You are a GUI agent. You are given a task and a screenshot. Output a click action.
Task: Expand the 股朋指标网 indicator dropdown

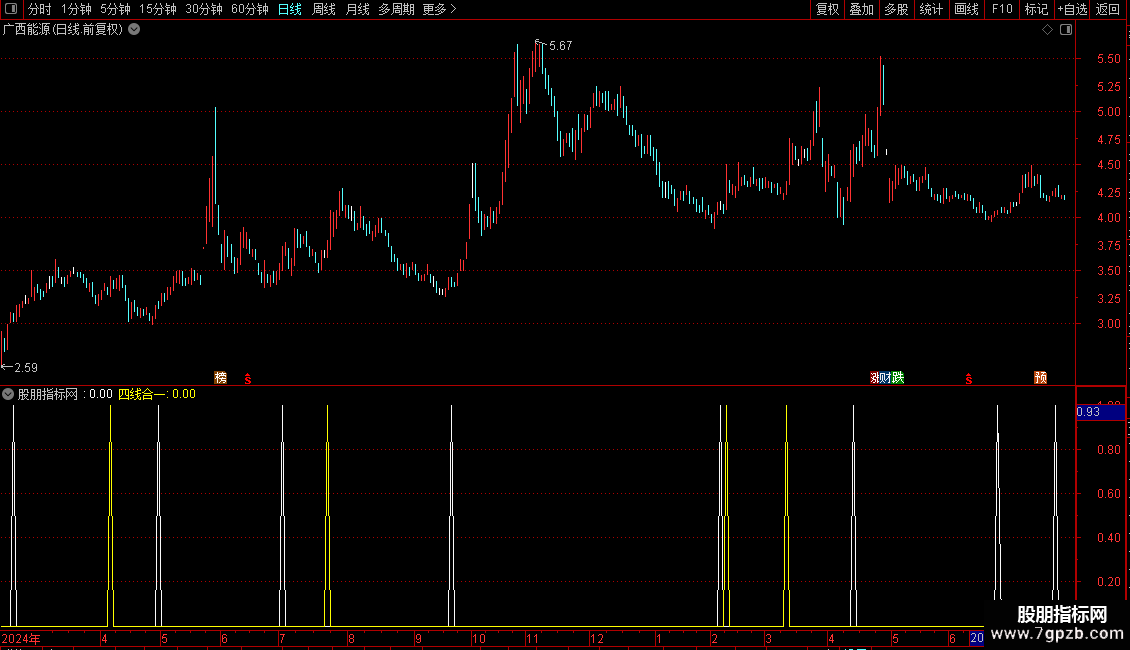click(8, 394)
